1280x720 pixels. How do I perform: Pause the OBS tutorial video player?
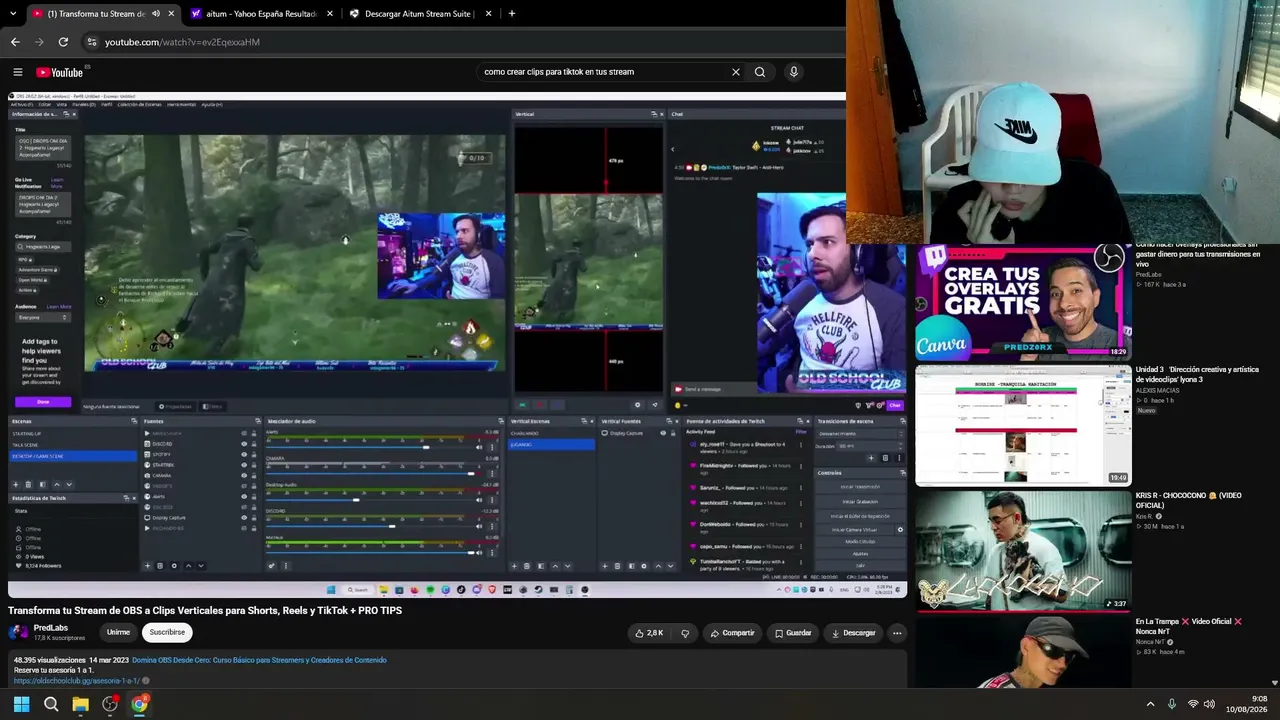[x=457, y=345]
